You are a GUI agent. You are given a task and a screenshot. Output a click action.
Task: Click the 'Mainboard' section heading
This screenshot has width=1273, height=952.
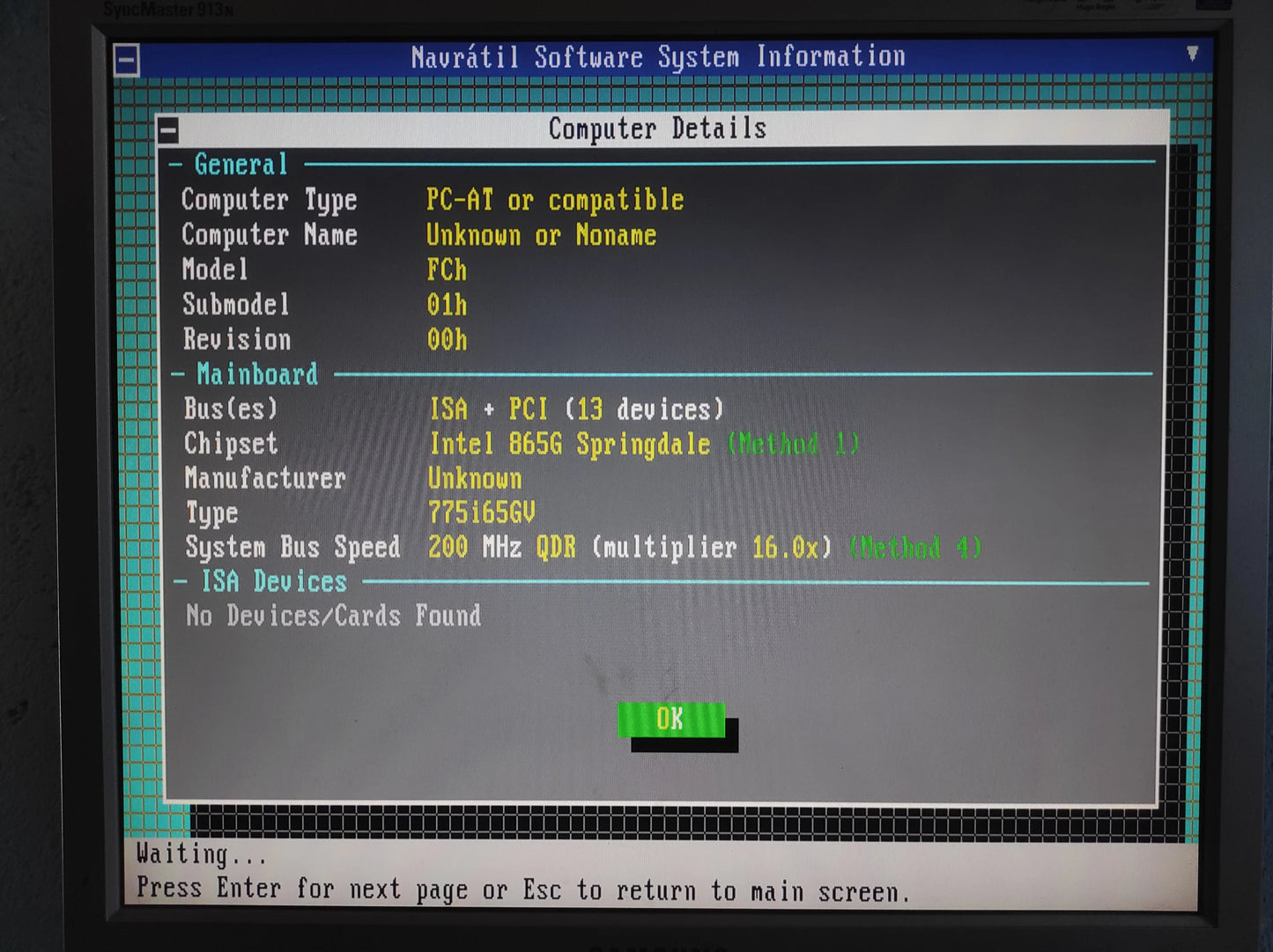coord(256,374)
